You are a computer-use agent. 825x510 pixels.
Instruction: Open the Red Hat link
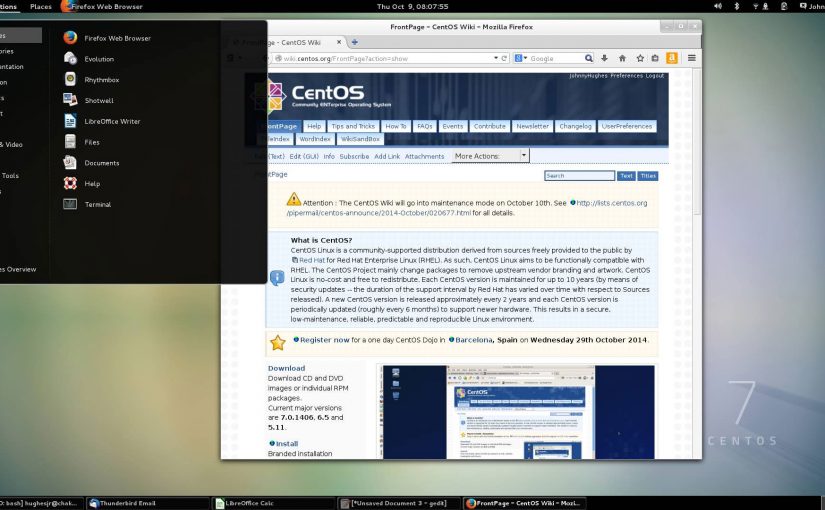point(311,260)
